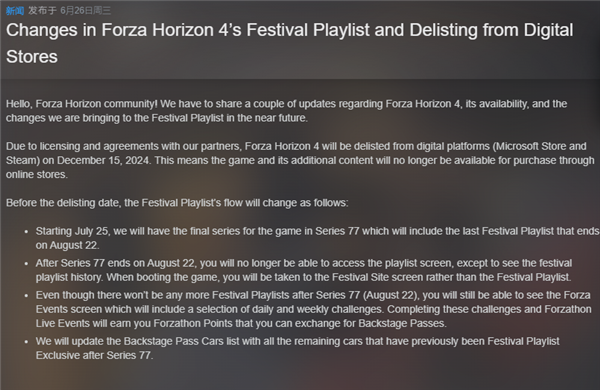600x390 pixels.
Task: Click the blue 新闻 news tag
Action: coord(15,11)
